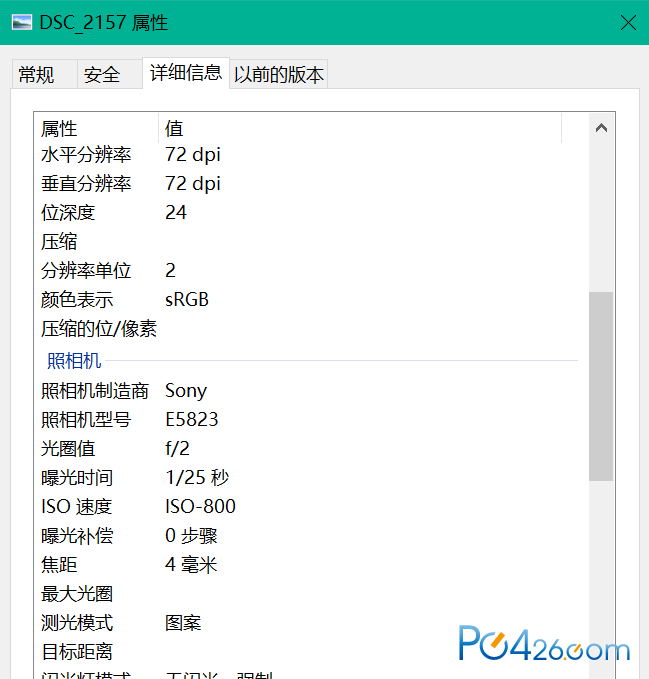Switch to the 常规 tab
649x679 pixels.
[44, 74]
